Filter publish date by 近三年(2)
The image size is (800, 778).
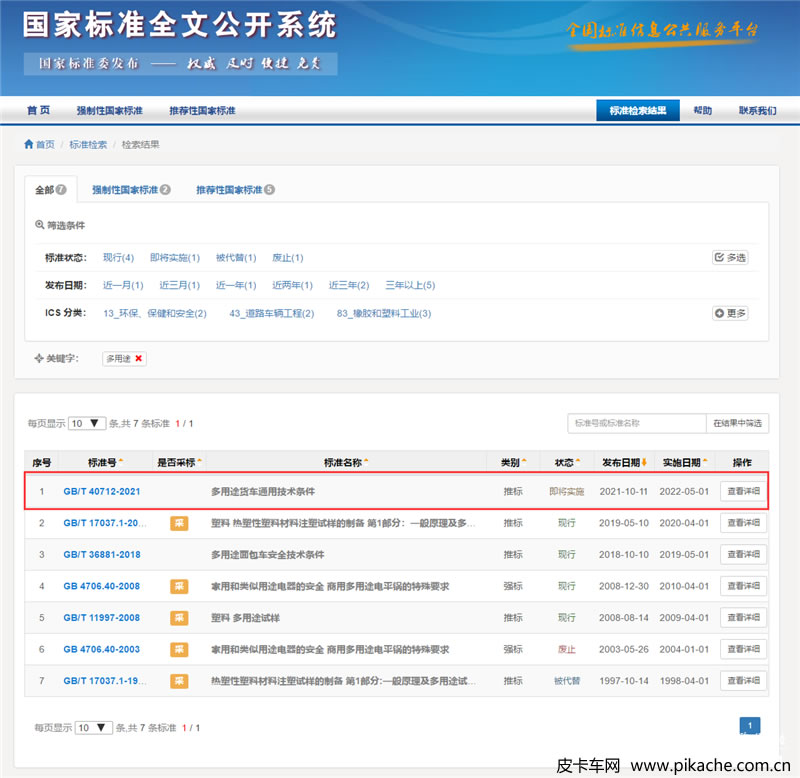(x=349, y=285)
